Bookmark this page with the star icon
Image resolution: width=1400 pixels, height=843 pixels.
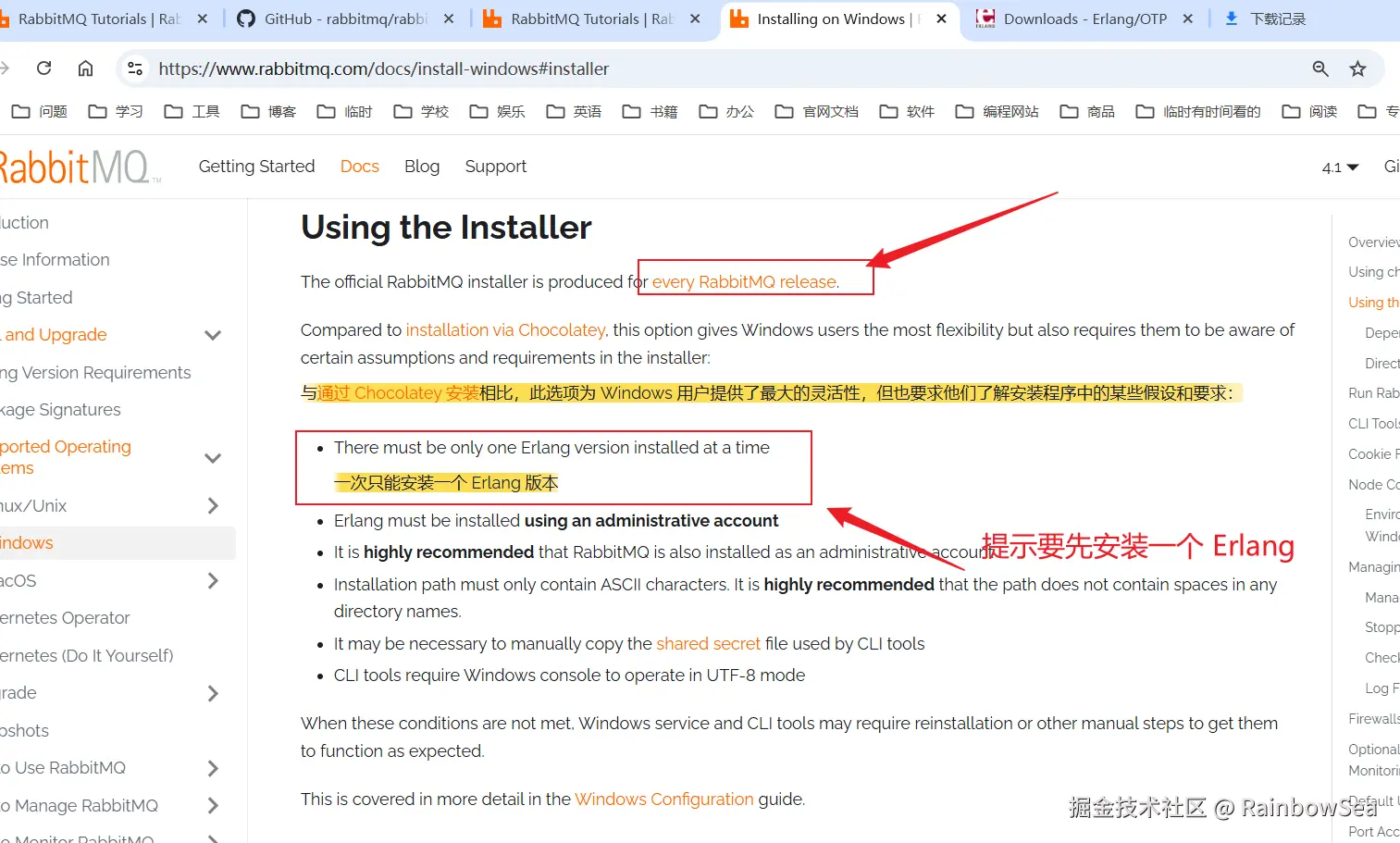[1357, 68]
